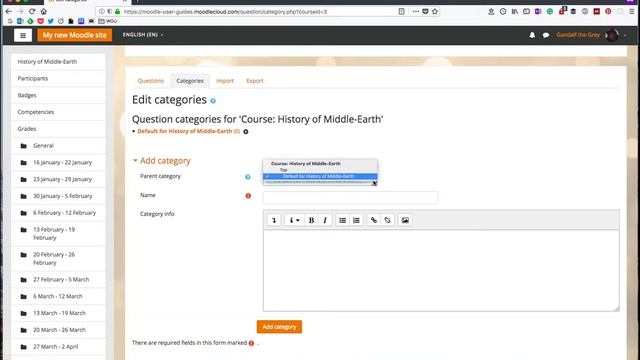640x360 pixels.
Task: Switch to the Export tab
Action: pos(255,81)
